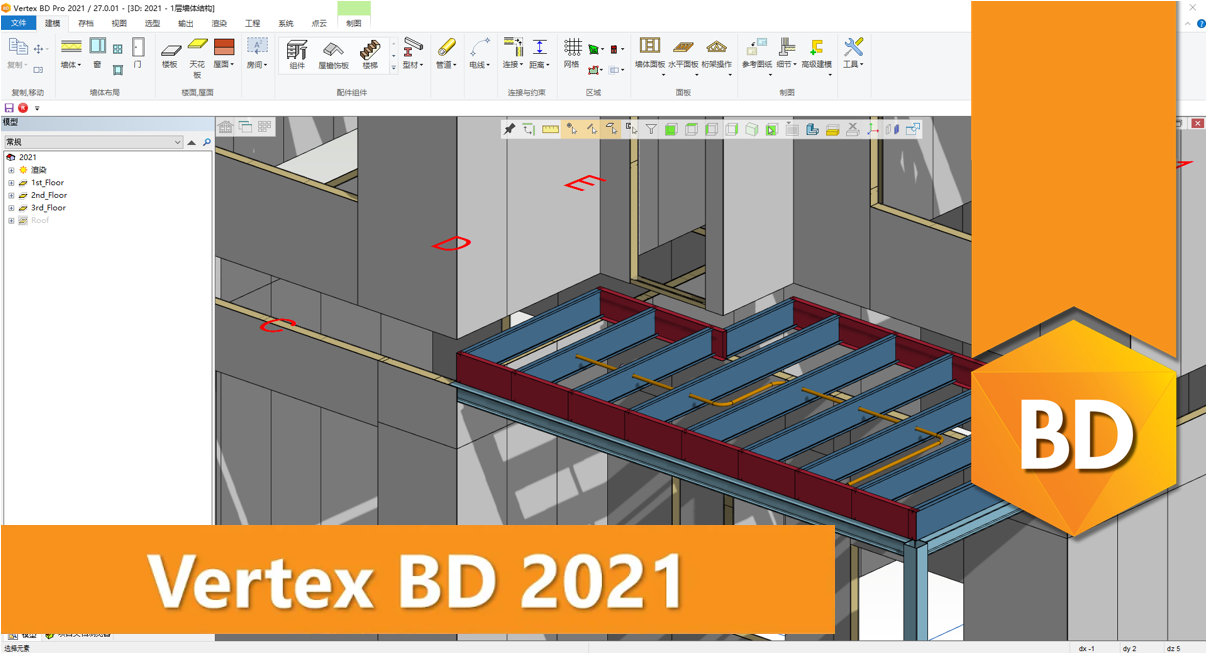Viewport: 1206px width, 654px height.
Task: Toggle the line selection cursor on floating toolbar
Action: pyautogui.click(x=591, y=129)
